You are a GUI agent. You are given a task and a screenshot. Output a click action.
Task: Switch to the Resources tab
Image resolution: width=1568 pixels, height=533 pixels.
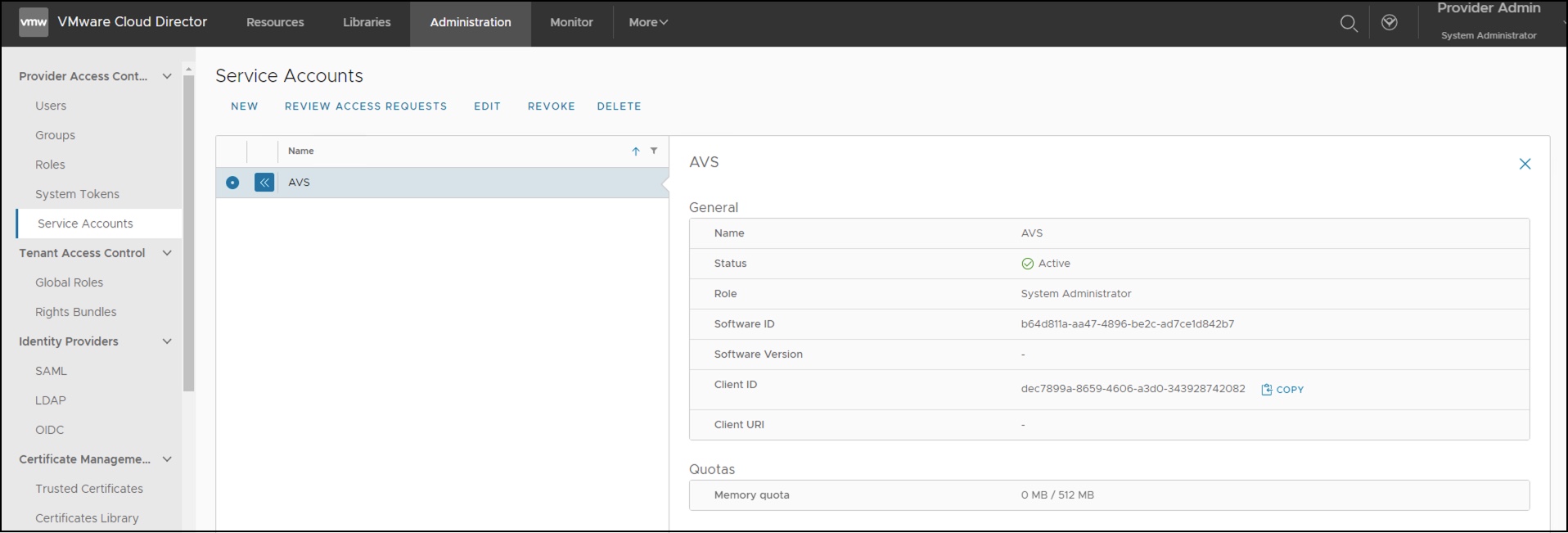point(275,23)
